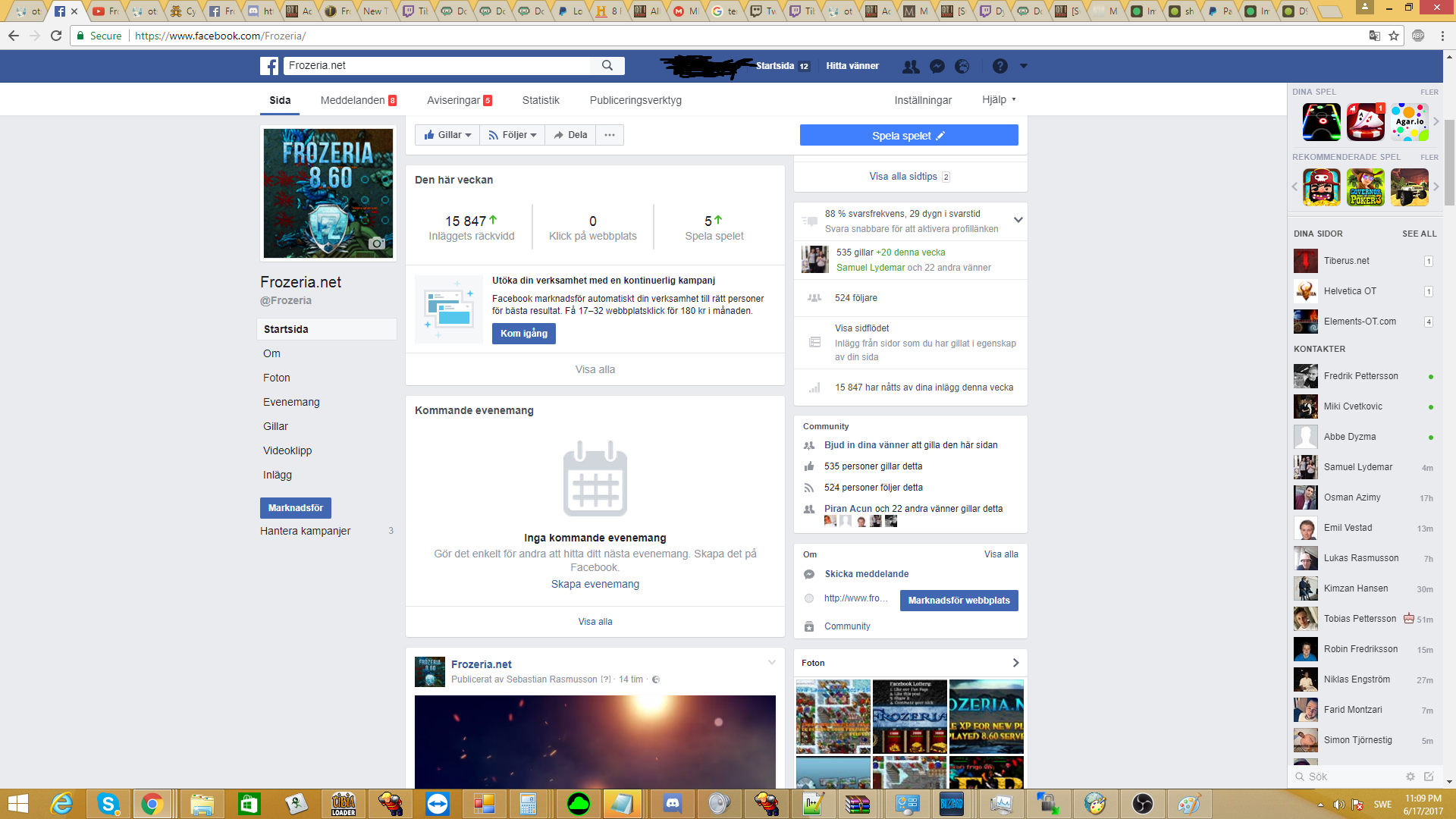Open Publiceringsverktyg tab

pyautogui.click(x=635, y=100)
